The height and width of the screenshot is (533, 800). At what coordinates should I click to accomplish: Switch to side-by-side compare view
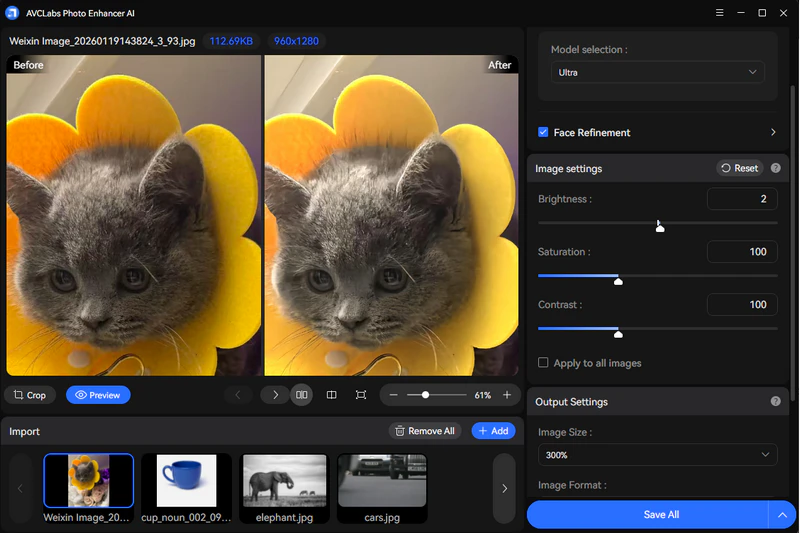(302, 395)
